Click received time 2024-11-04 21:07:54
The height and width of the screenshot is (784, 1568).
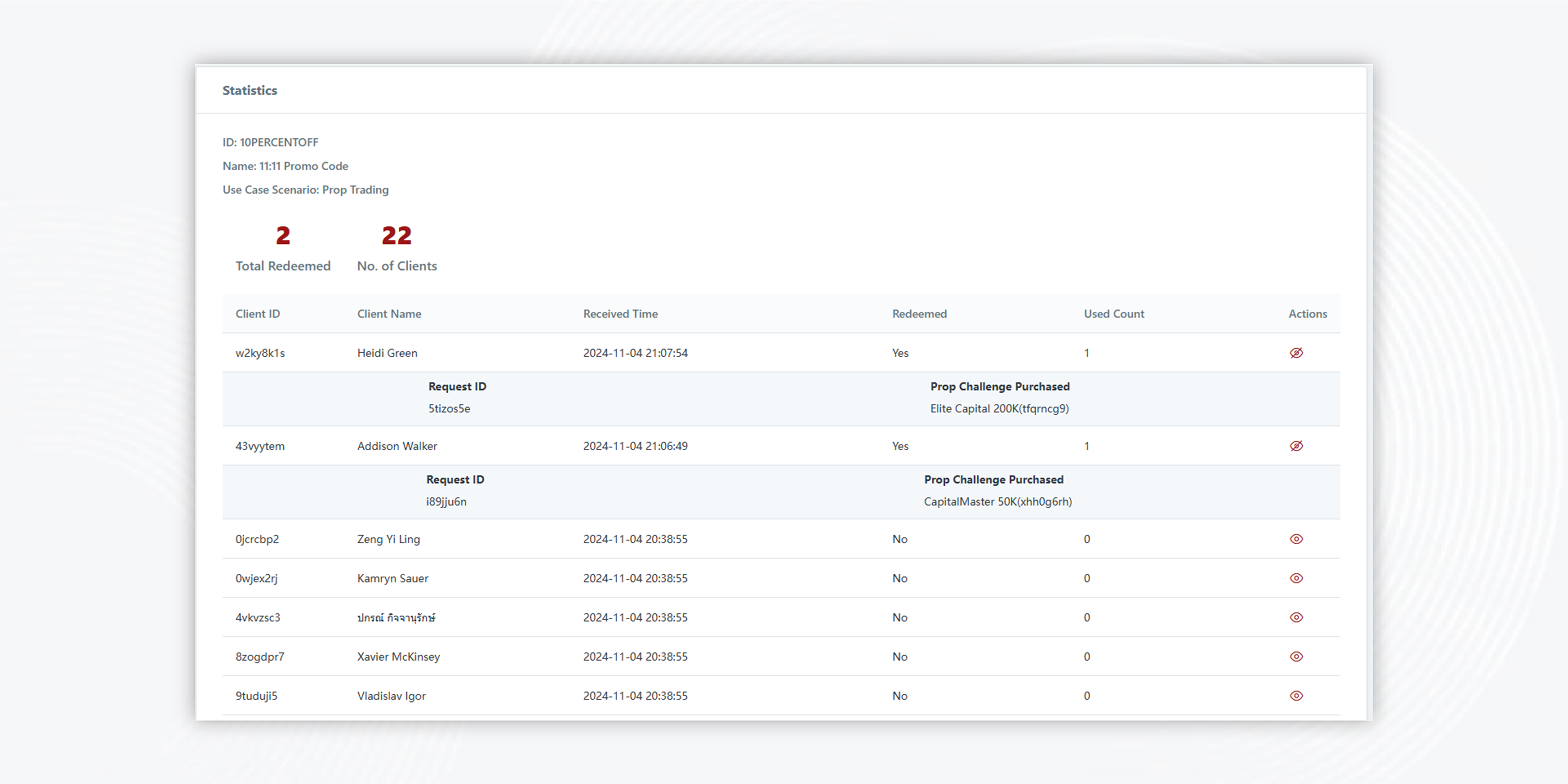pos(635,353)
